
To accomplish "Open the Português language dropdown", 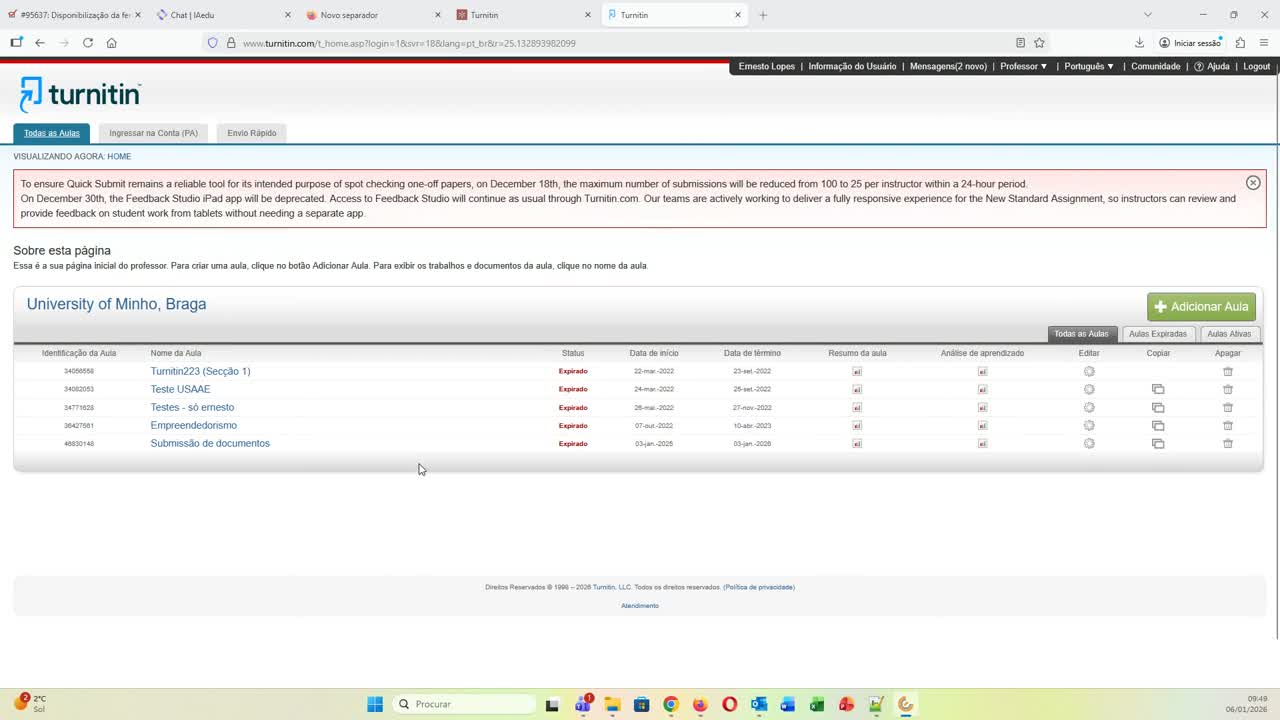I will click(1088, 66).
